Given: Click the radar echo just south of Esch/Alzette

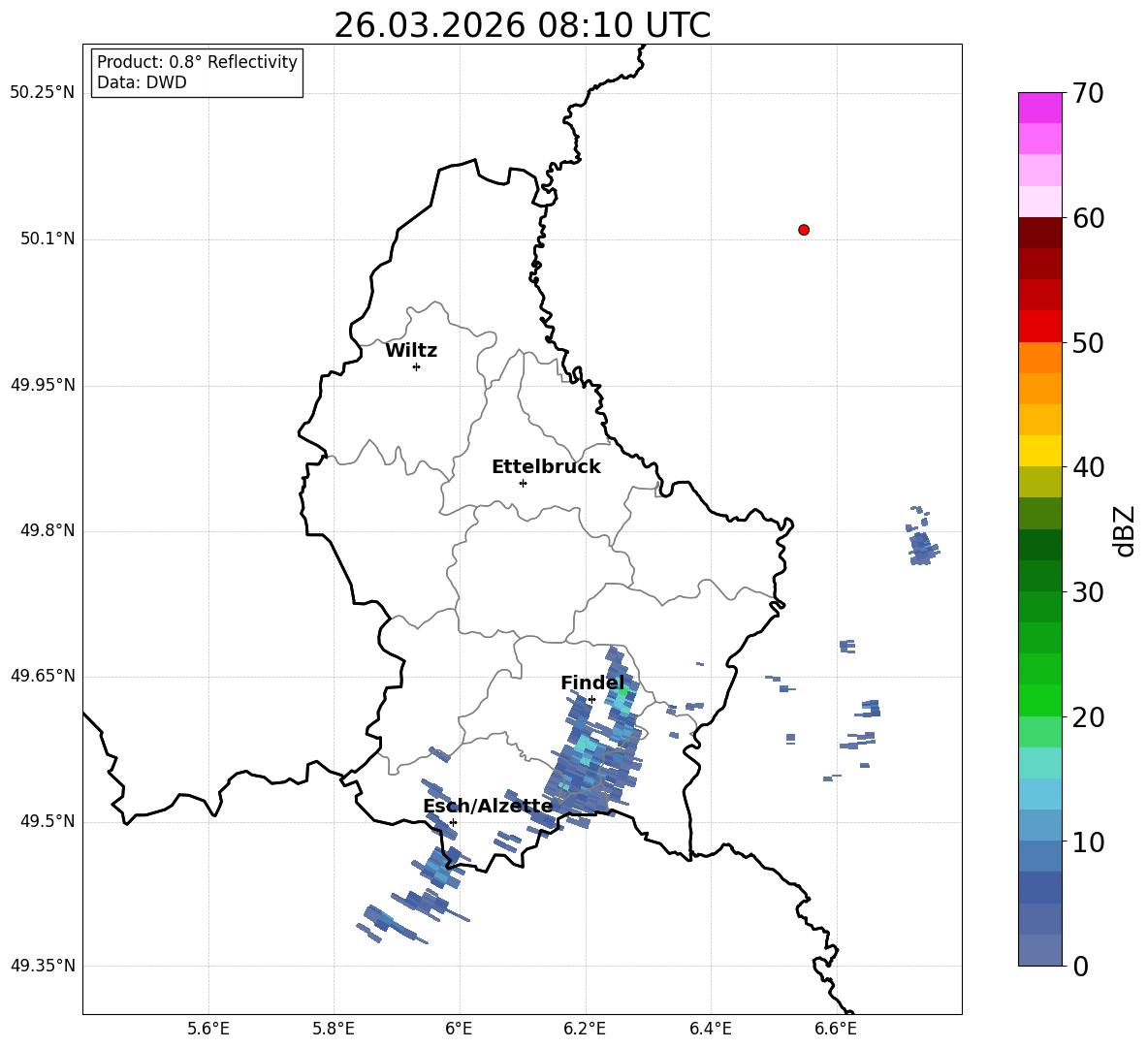Looking at the screenshot, I should coord(441,868).
